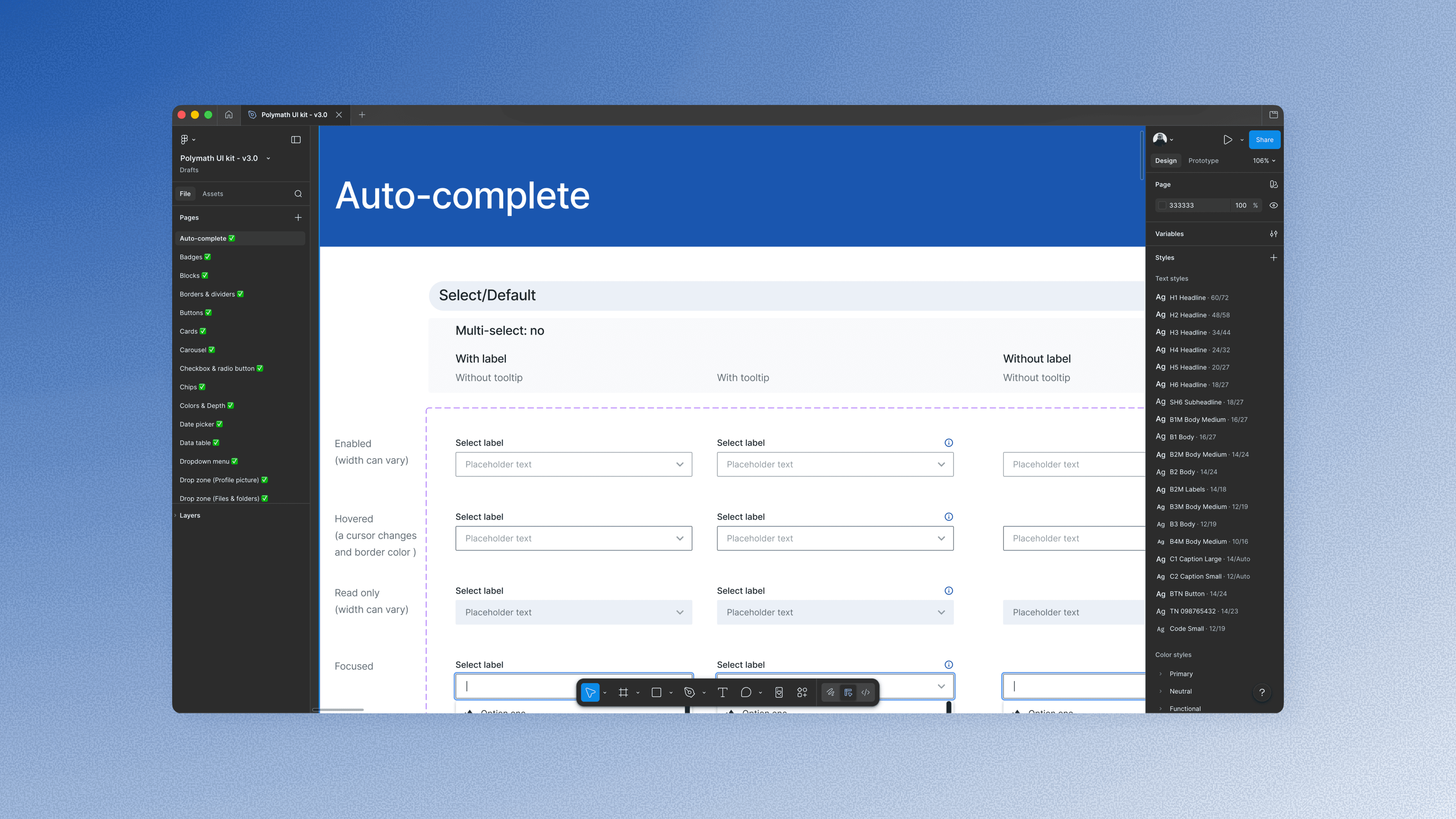
Task: Open the Actions tool with plus shapes
Action: coord(802,692)
